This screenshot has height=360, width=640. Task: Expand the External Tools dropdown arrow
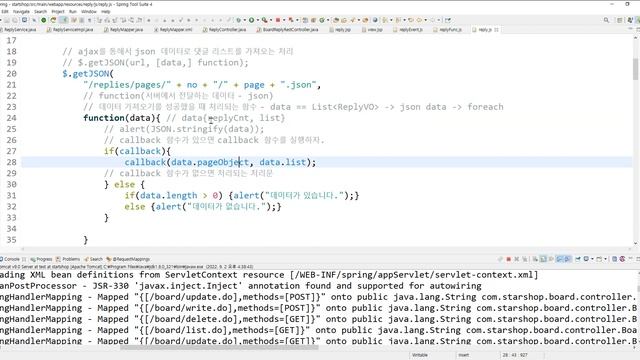click(271, 20)
